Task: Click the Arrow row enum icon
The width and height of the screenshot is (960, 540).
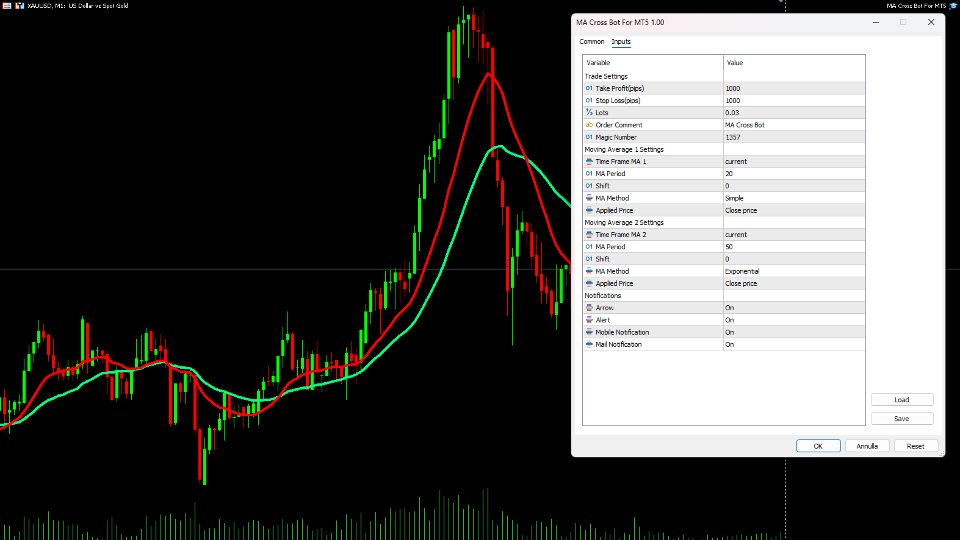Action: [589, 308]
